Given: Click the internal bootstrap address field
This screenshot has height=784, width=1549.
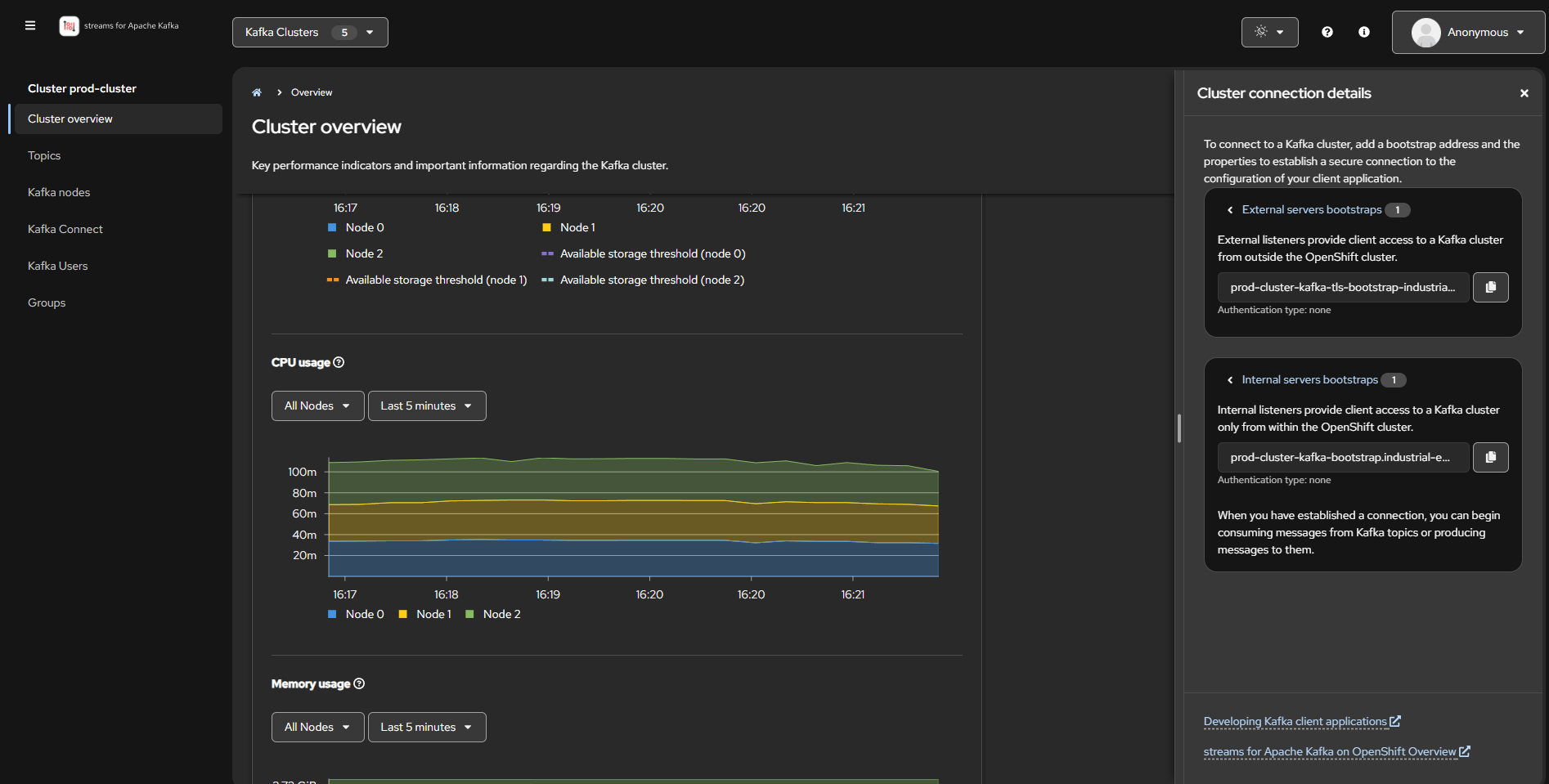Looking at the screenshot, I should click(x=1344, y=457).
